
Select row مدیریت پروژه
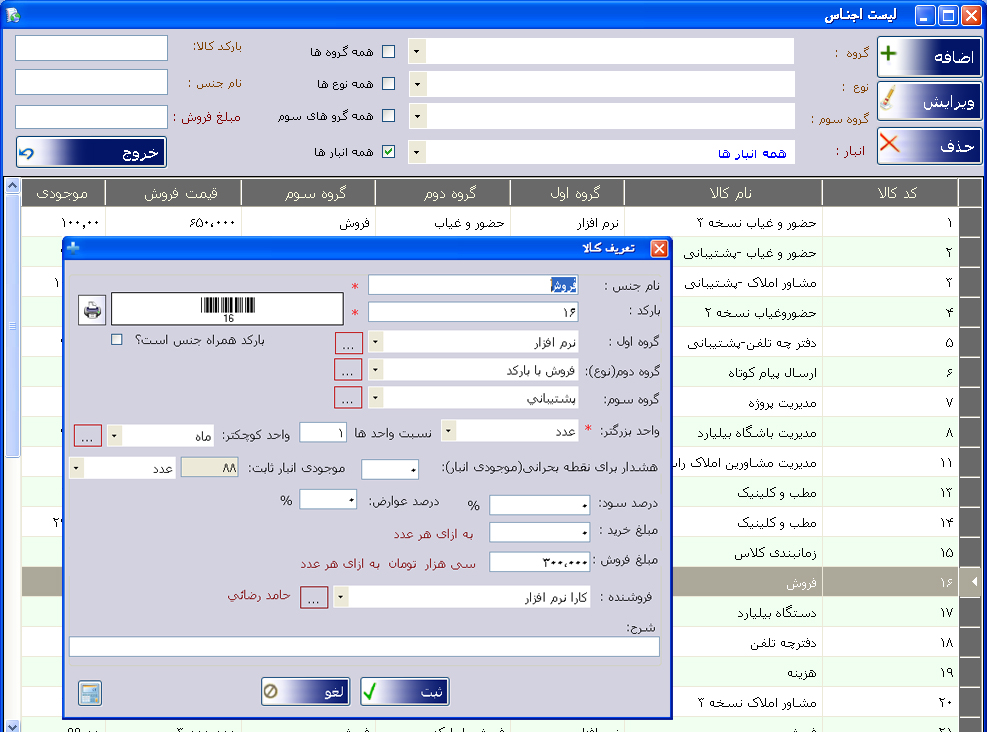tap(815, 402)
